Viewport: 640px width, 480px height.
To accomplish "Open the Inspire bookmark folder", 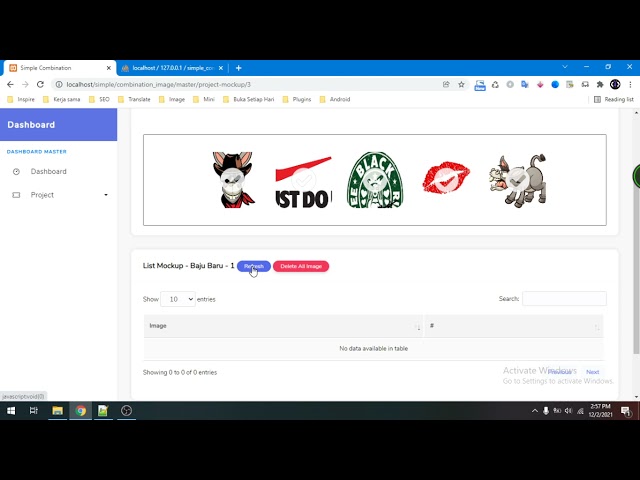I will [21, 99].
